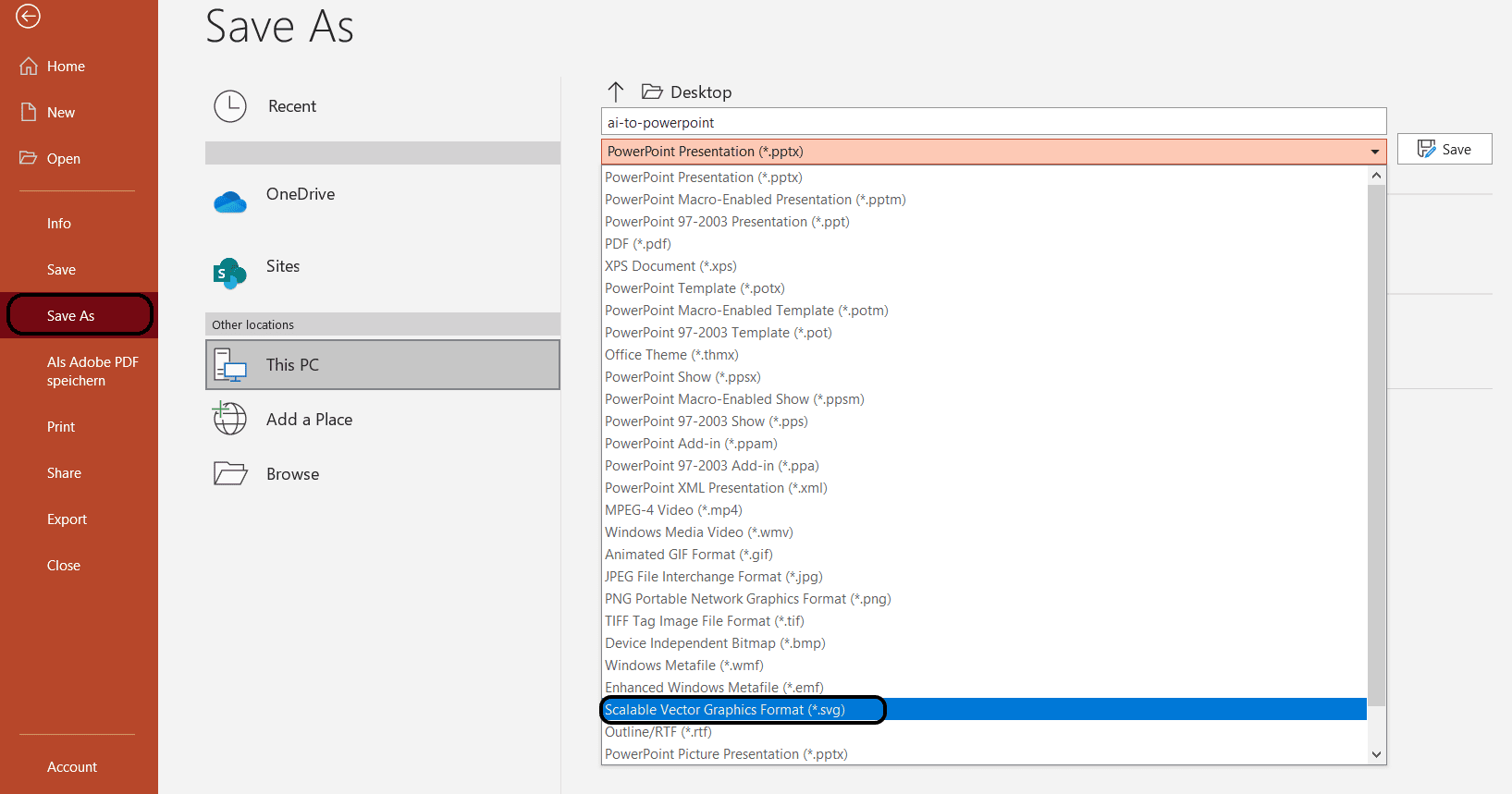Select PowerPoint Macro-Enabled Show (*.ppsm)
Image resolution: width=1512 pixels, height=794 pixels.
click(x=984, y=399)
